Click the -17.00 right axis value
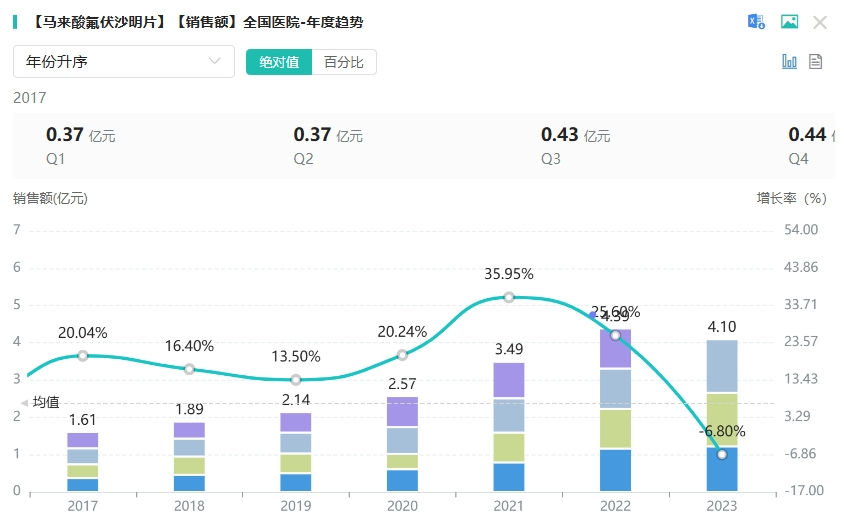The height and width of the screenshot is (521, 844). pyautogui.click(x=804, y=491)
